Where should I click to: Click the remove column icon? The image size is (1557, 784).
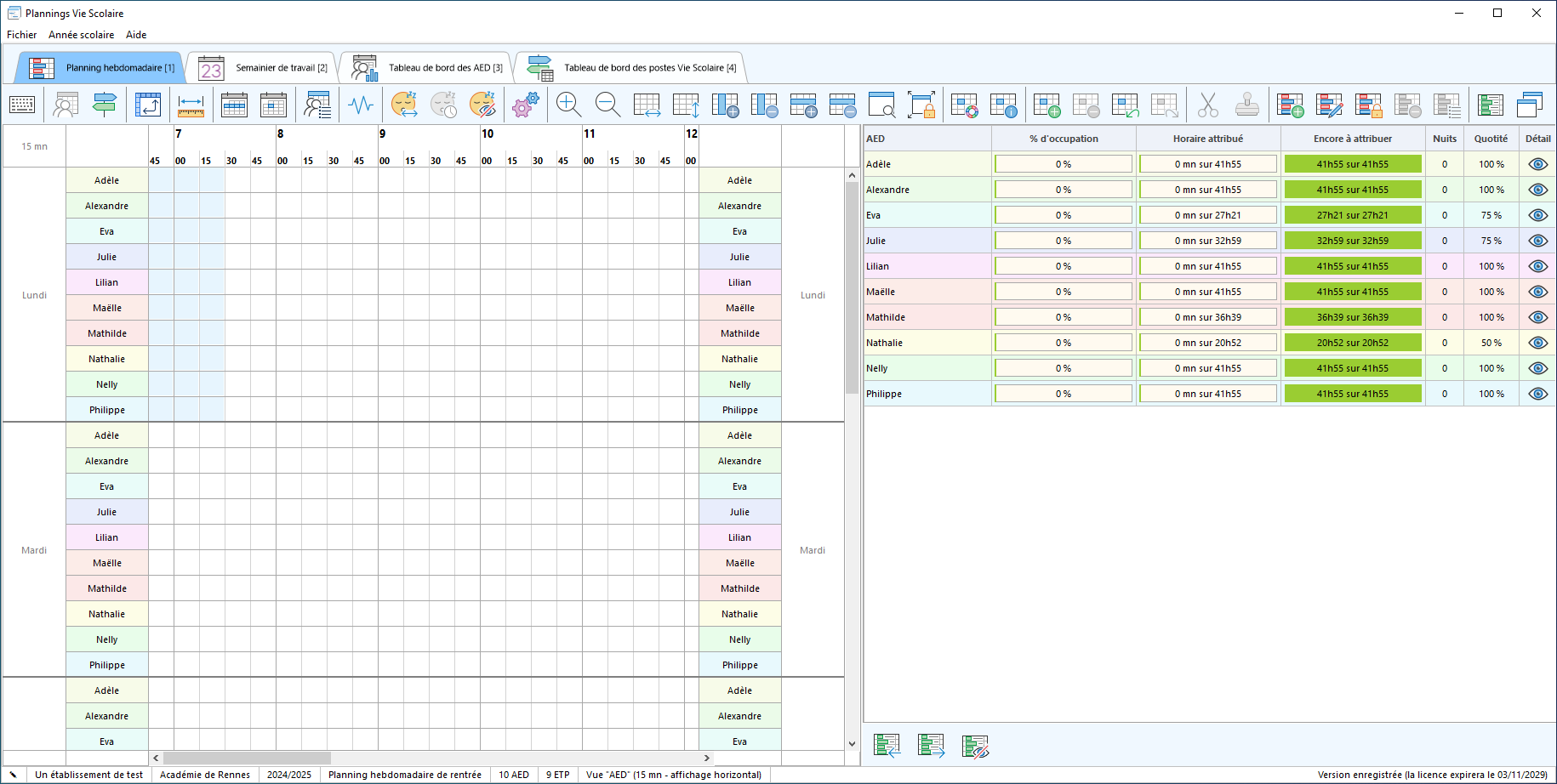click(x=764, y=105)
